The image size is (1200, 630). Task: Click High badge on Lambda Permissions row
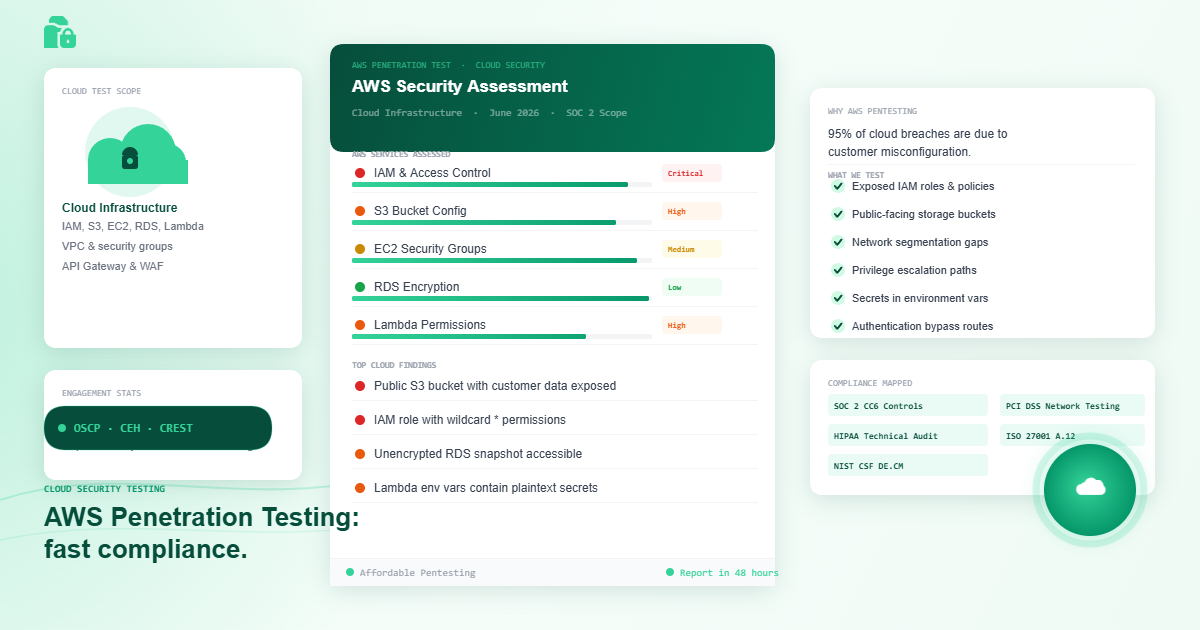click(x=691, y=325)
